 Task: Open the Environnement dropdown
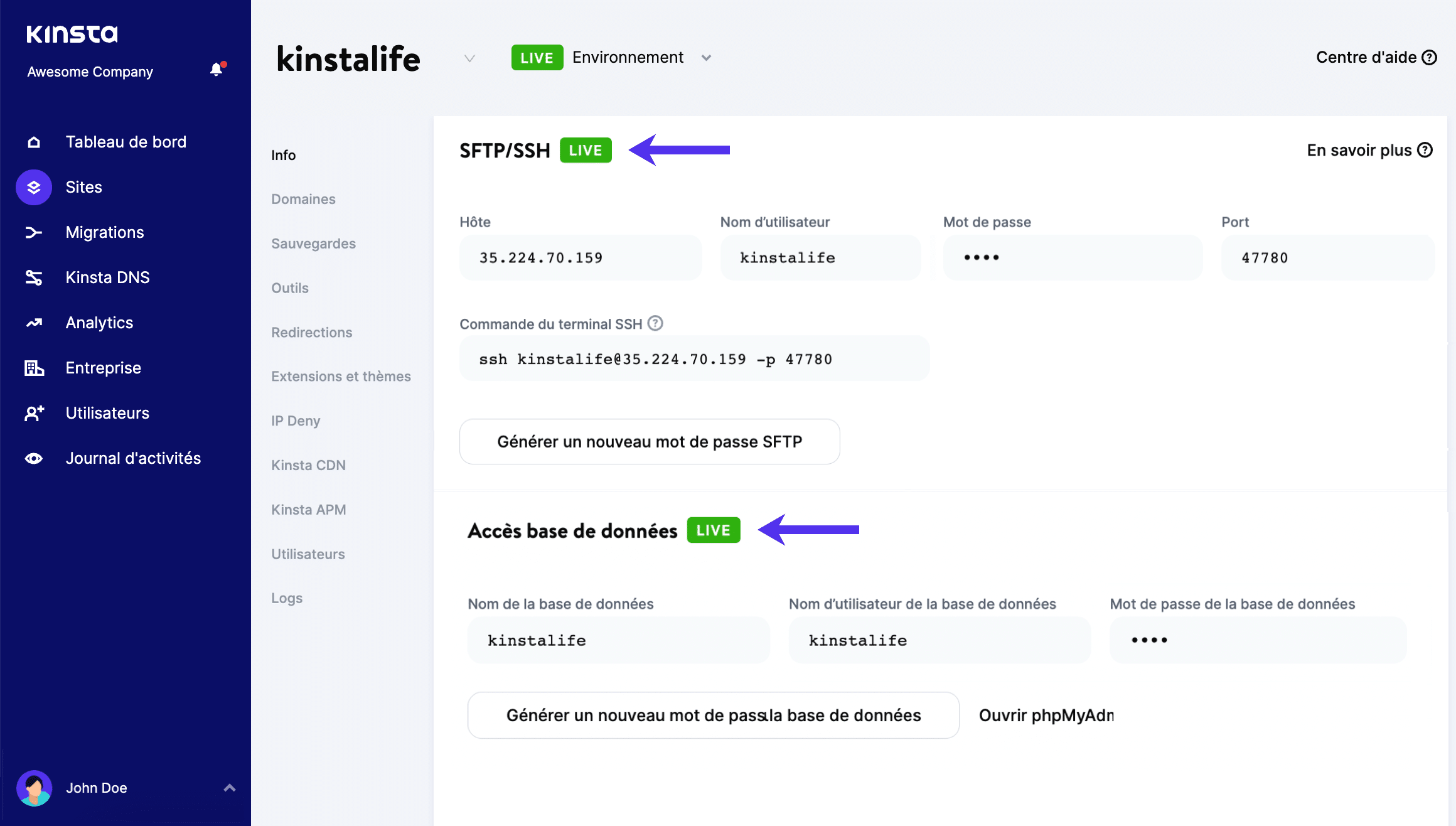click(705, 57)
